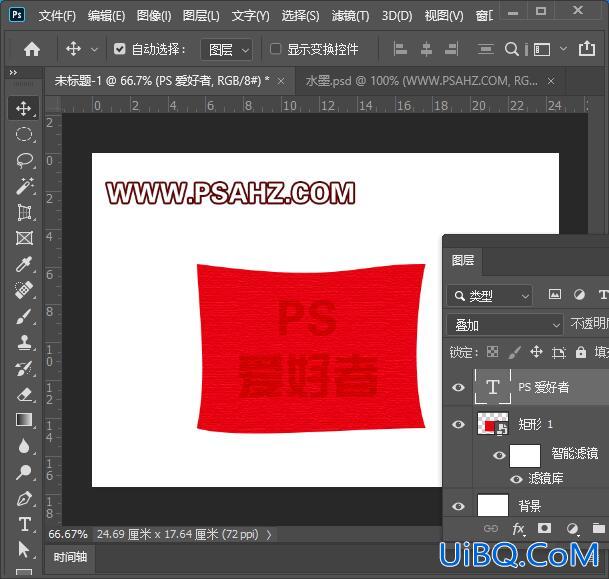The image size is (609, 579).
Task: Select the History Brush tool
Action: [24, 369]
